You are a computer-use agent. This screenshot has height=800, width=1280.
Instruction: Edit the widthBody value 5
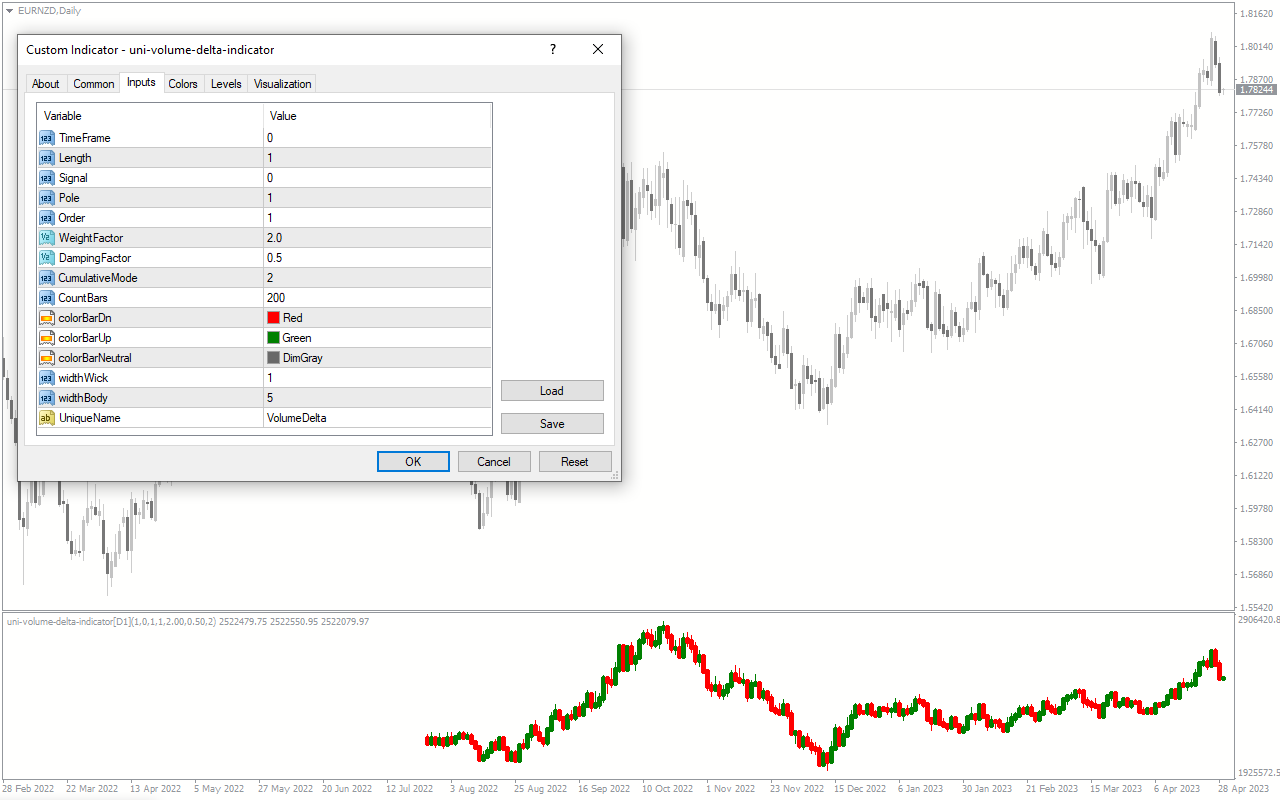(377, 398)
